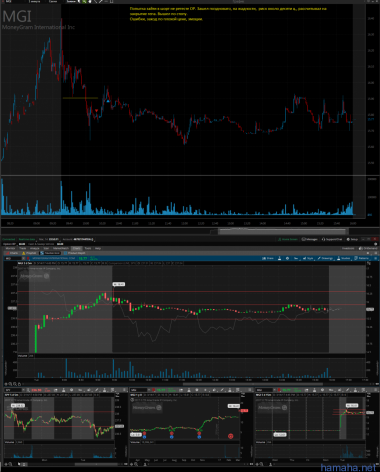Select the price bubble above the main chart high

pos(119,284)
